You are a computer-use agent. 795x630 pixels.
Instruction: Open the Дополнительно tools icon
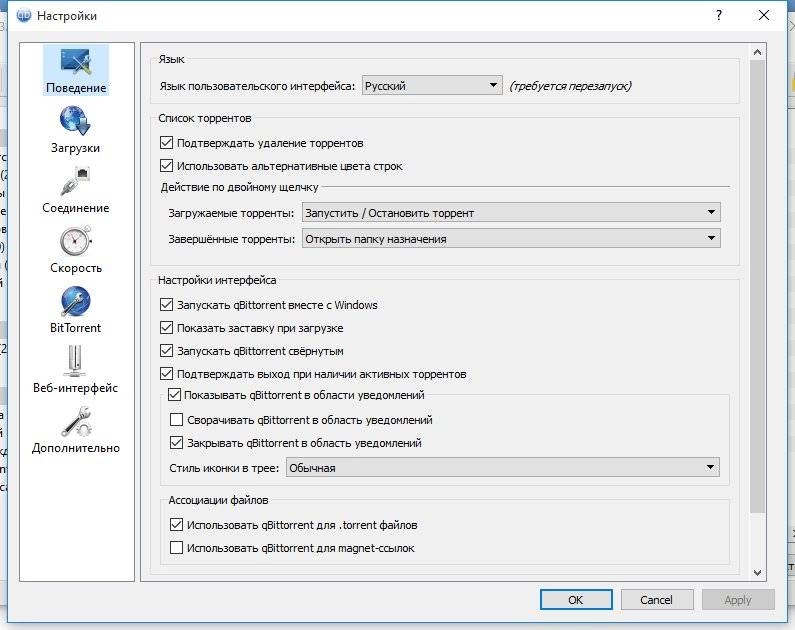75,422
